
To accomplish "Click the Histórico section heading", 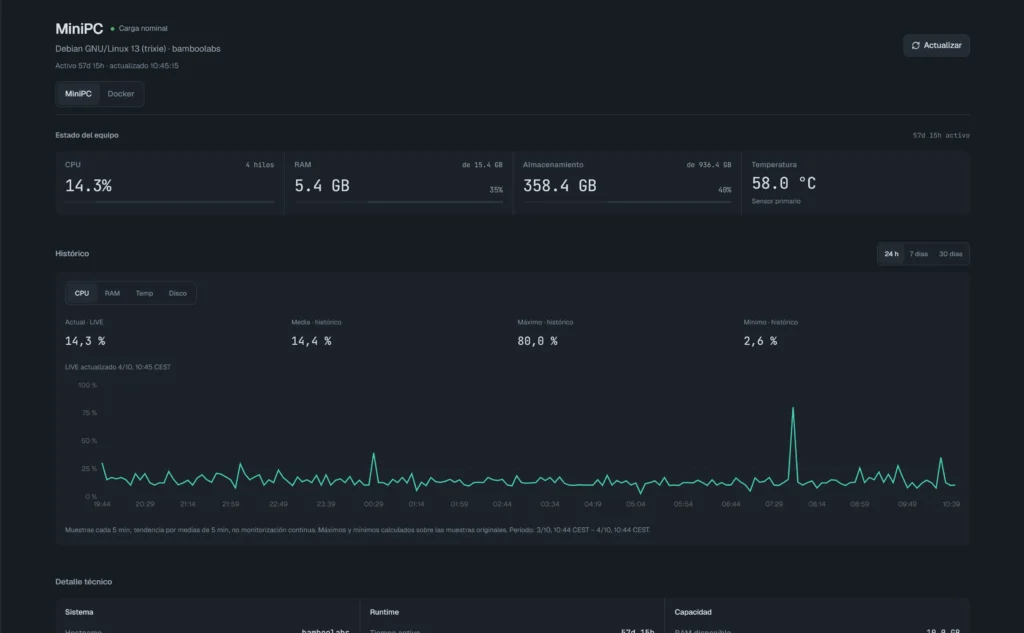I will [72, 253].
